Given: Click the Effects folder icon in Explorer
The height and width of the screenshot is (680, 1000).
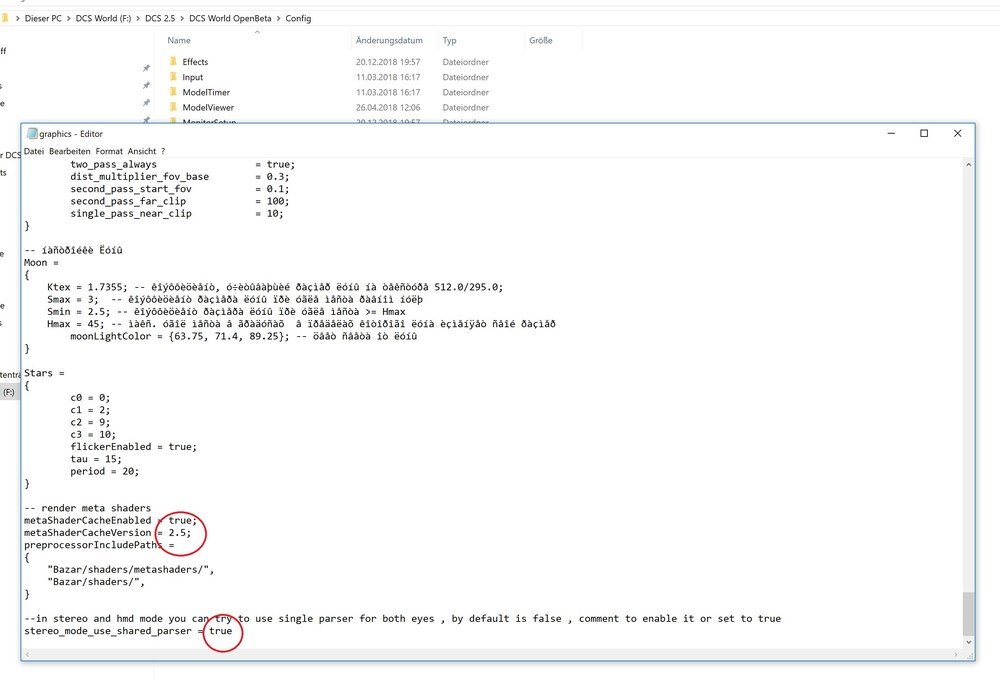Looking at the screenshot, I should (x=173, y=61).
